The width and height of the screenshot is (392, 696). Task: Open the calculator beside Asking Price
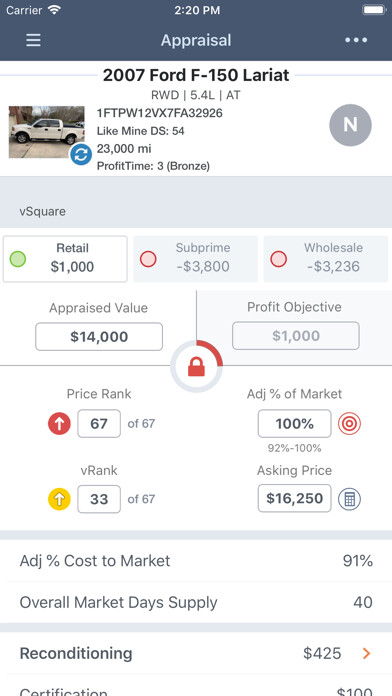[349, 499]
